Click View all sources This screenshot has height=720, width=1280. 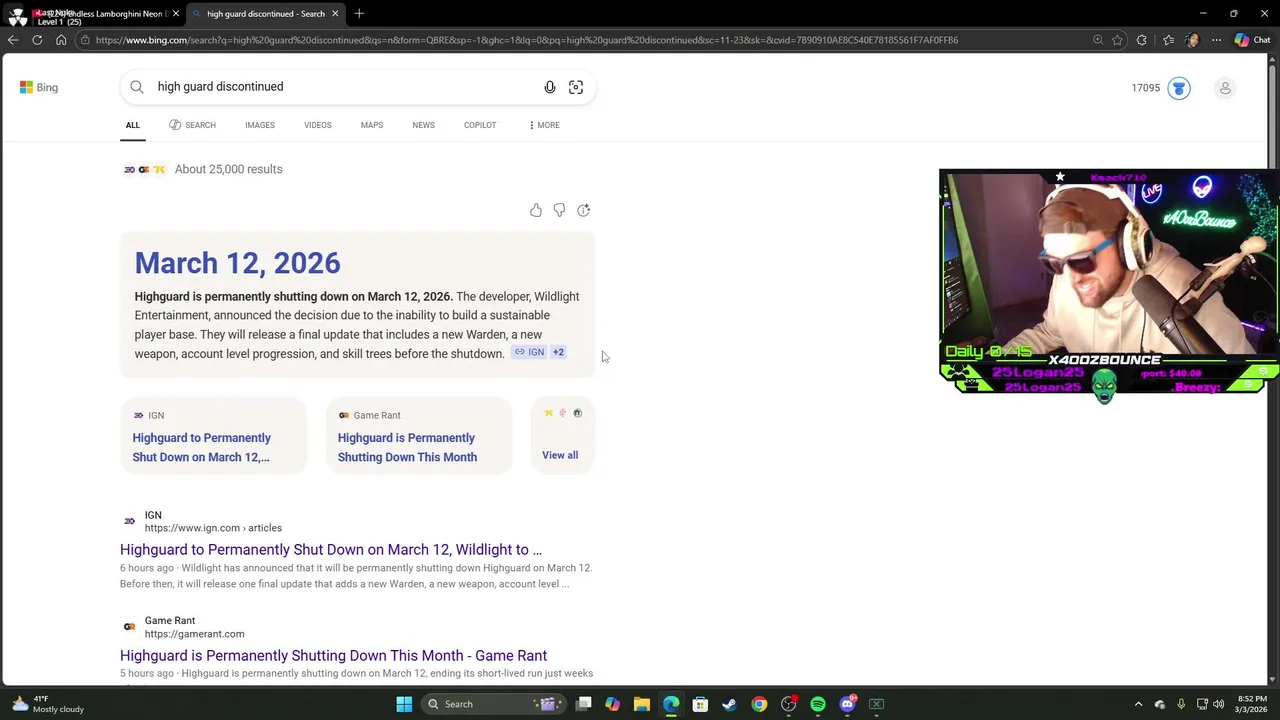[560, 455]
